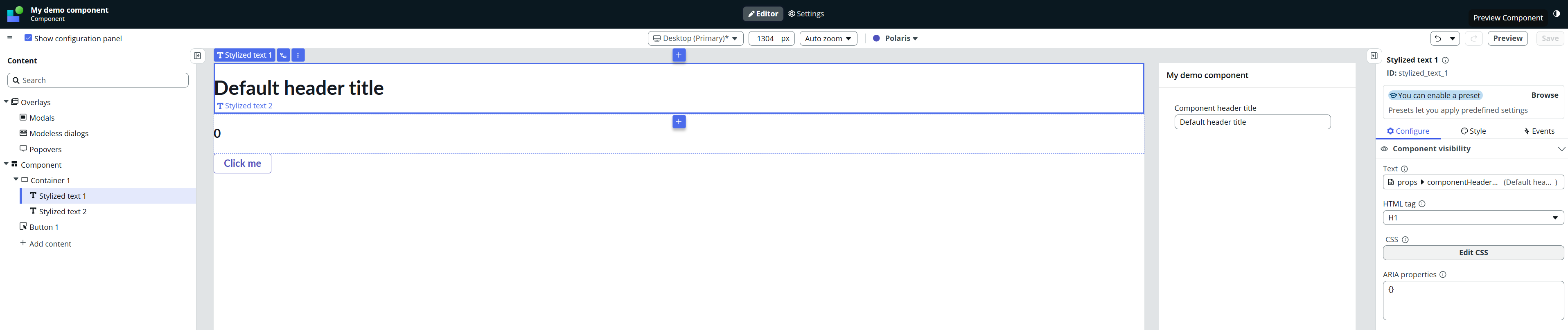The image size is (1568, 330).
Task: Open the HTML tag H1 dropdown
Action: (x=1473, y=218)
